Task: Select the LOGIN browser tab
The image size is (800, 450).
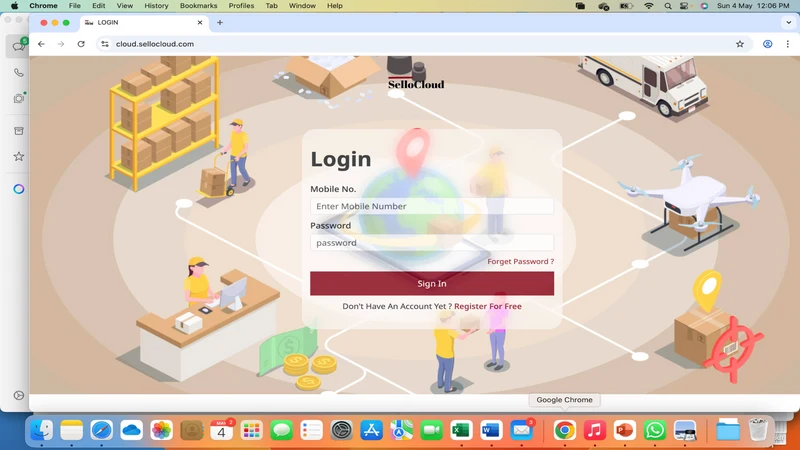Action: coord(144,22)
